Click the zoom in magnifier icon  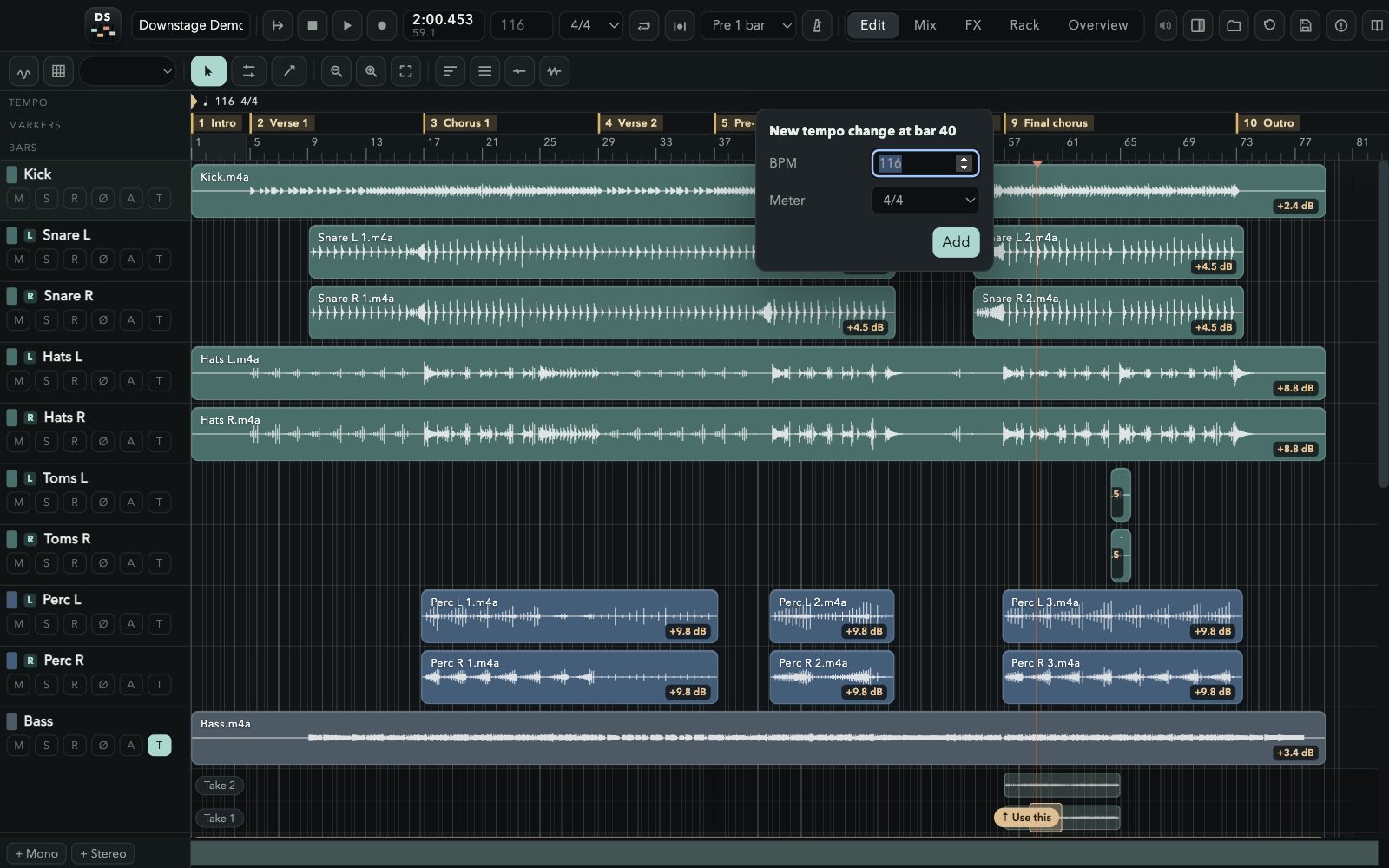(x=371, y=71)
